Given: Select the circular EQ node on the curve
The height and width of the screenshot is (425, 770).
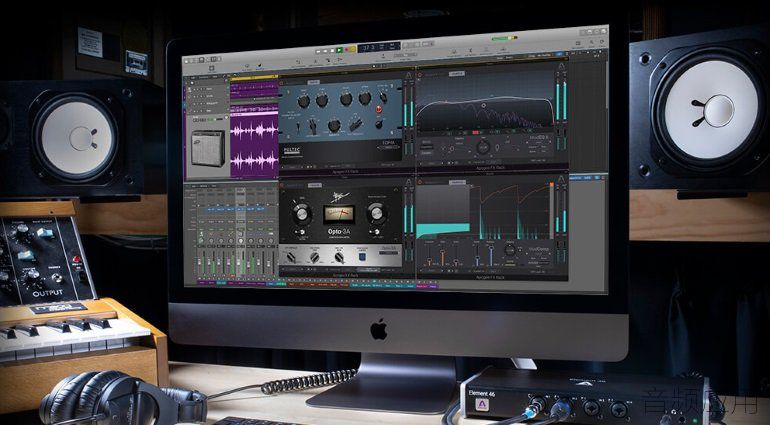Looking at the screenshot, I should [483, 105].
